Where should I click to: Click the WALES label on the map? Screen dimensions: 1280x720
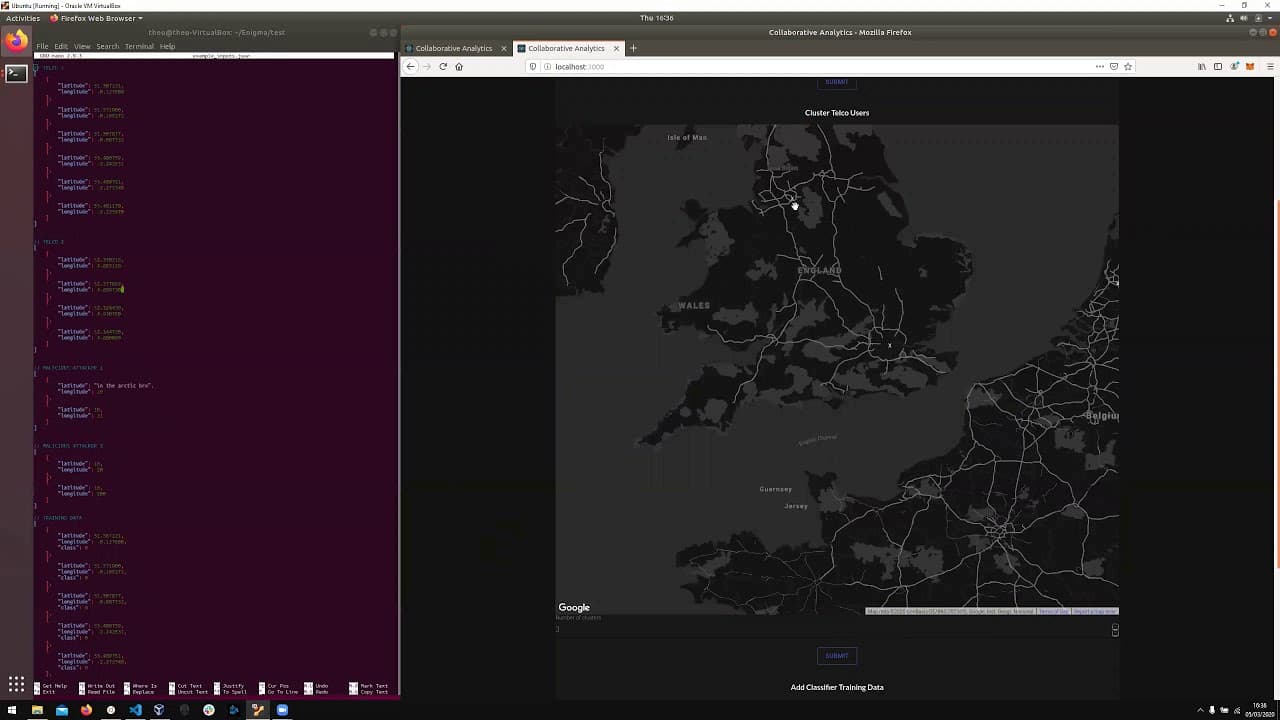(694, 306)
